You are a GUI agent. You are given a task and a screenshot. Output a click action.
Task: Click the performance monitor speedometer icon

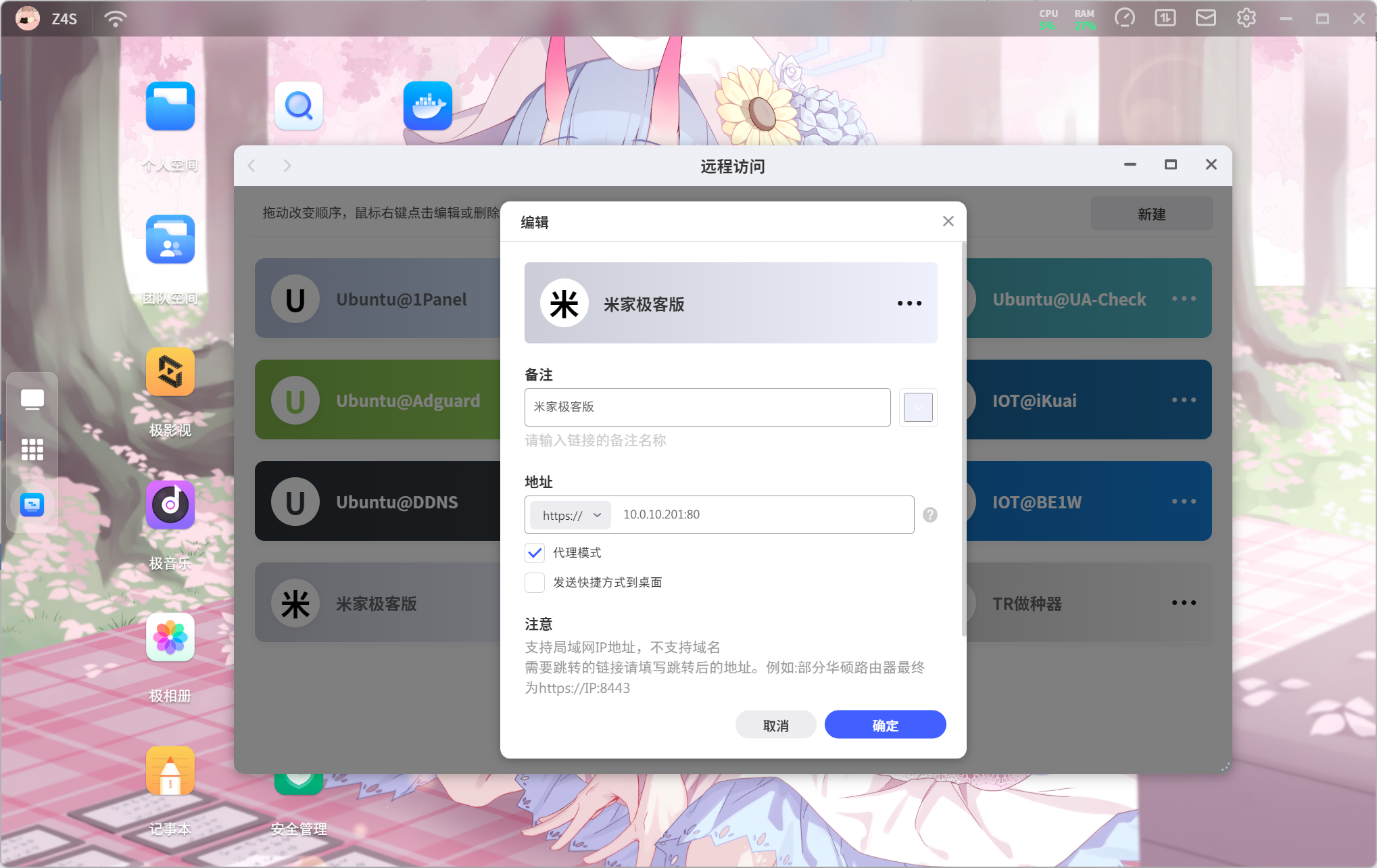click(x=1125, y=18)
